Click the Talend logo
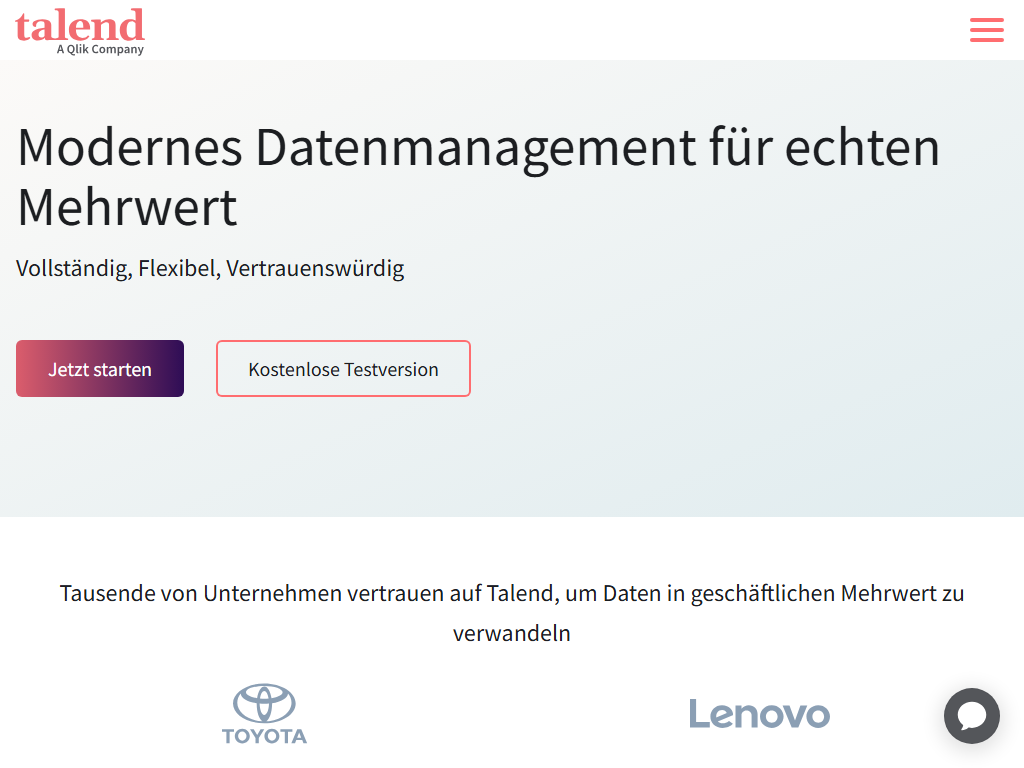Screen dimensions: 1024x768 tap(80, 30)
